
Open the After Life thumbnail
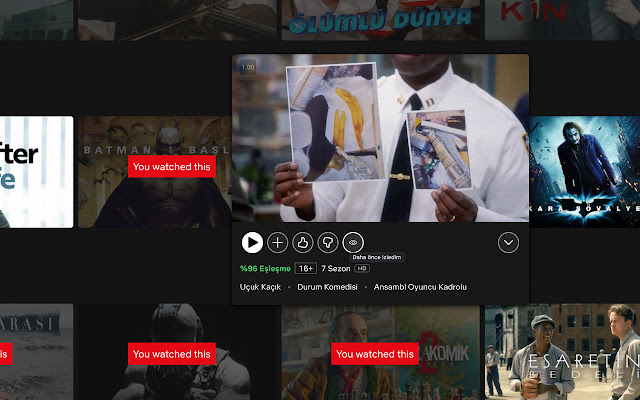[37, 172]
